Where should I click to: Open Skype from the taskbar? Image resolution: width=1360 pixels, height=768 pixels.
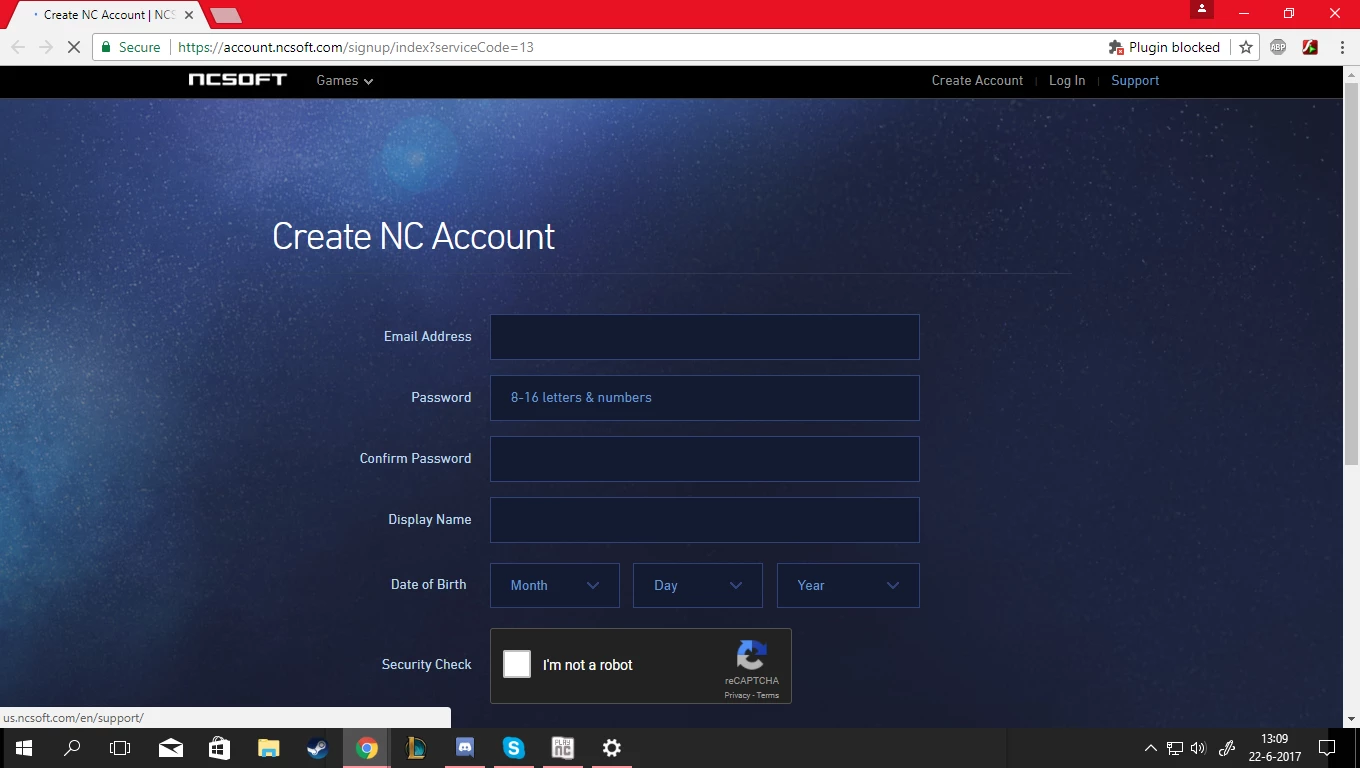click(514, 748)
